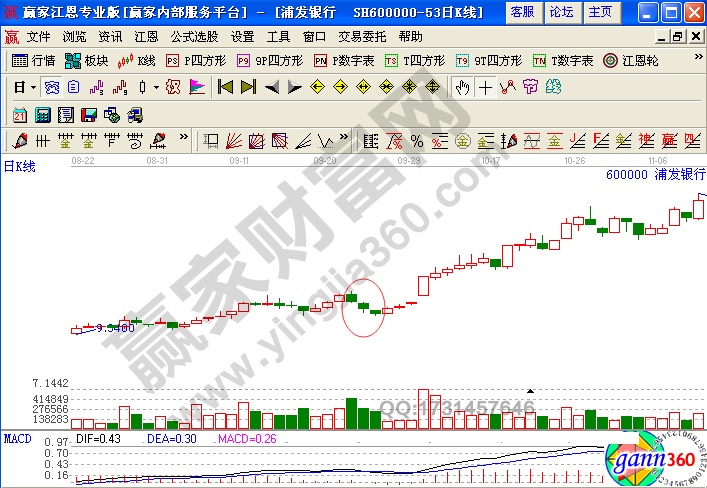
Task: Toggle the crosshair cursor tool
Action: click(485, 87)
